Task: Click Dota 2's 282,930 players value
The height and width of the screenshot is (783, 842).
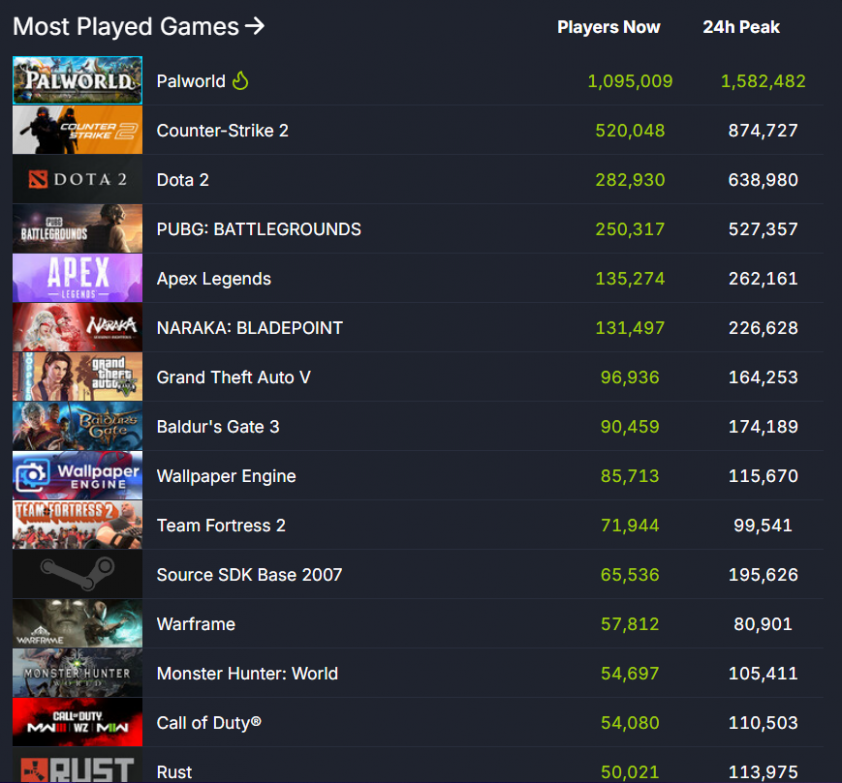Action: point(630,180)
